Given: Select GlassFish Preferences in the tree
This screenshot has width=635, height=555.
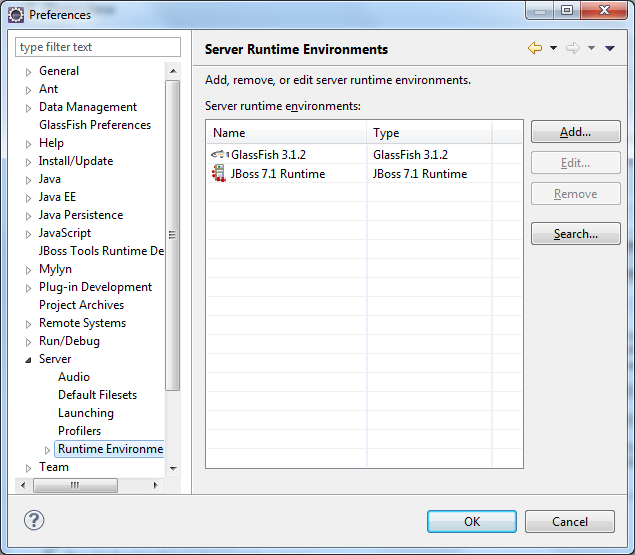Looking at the screenshot, I should point(95,125).
